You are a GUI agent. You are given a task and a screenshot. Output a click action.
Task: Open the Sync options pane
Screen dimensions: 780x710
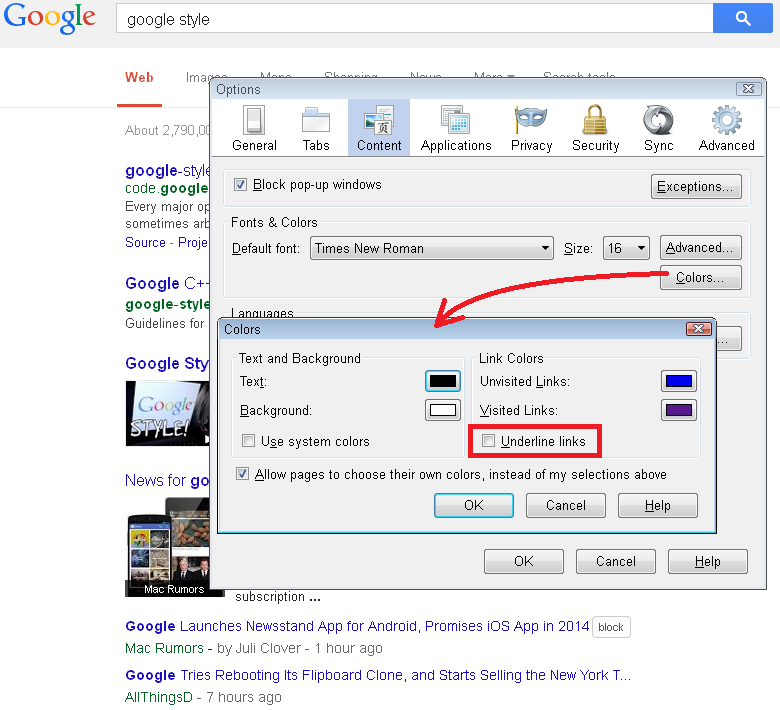coord(659,128)
